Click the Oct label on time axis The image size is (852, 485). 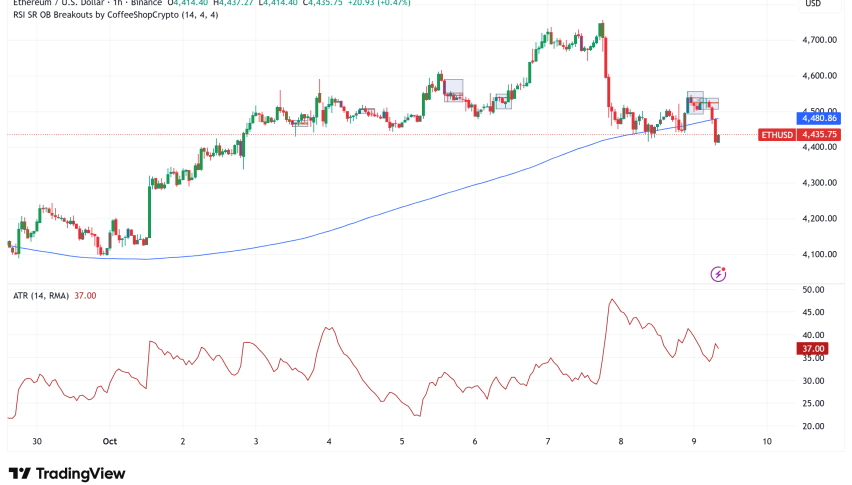tap(110, 440)
